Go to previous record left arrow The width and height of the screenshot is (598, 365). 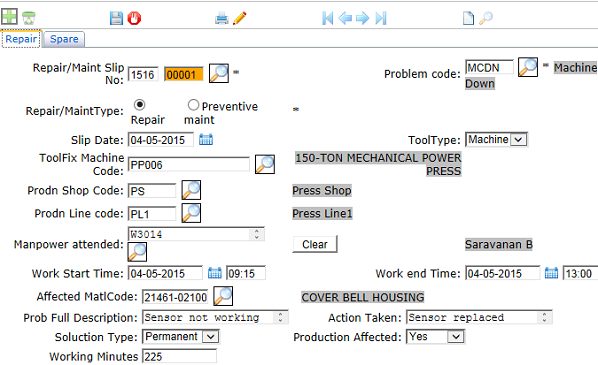tap(345, 18)
